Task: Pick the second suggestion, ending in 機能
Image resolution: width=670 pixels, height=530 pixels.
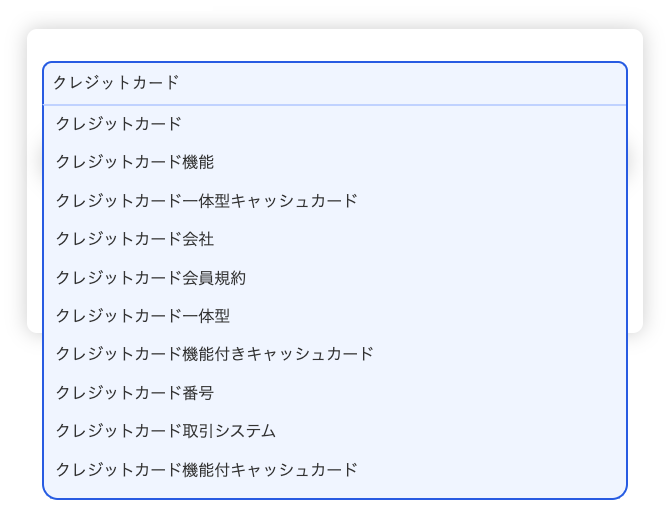Action: pyautogui.click(x=136, y=162)
